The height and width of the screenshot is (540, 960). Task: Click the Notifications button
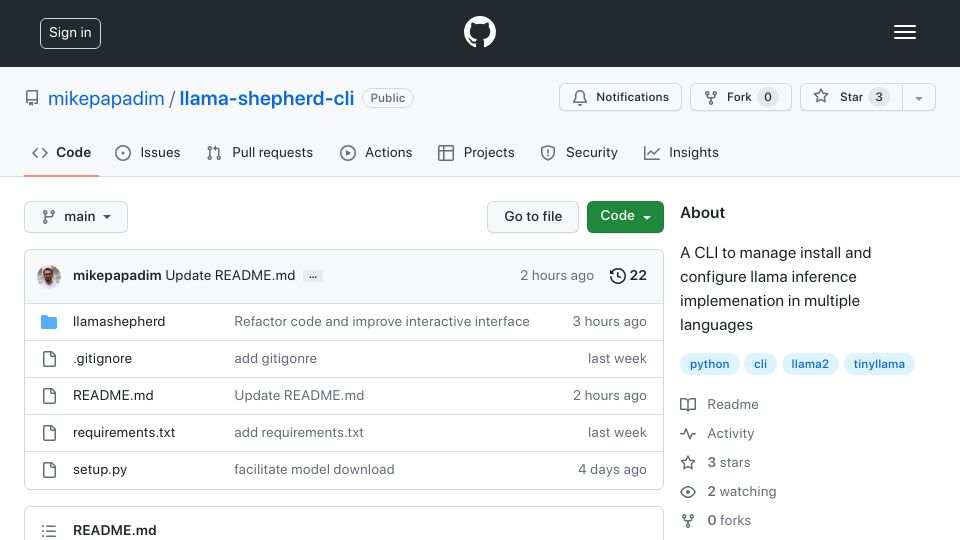620,97
